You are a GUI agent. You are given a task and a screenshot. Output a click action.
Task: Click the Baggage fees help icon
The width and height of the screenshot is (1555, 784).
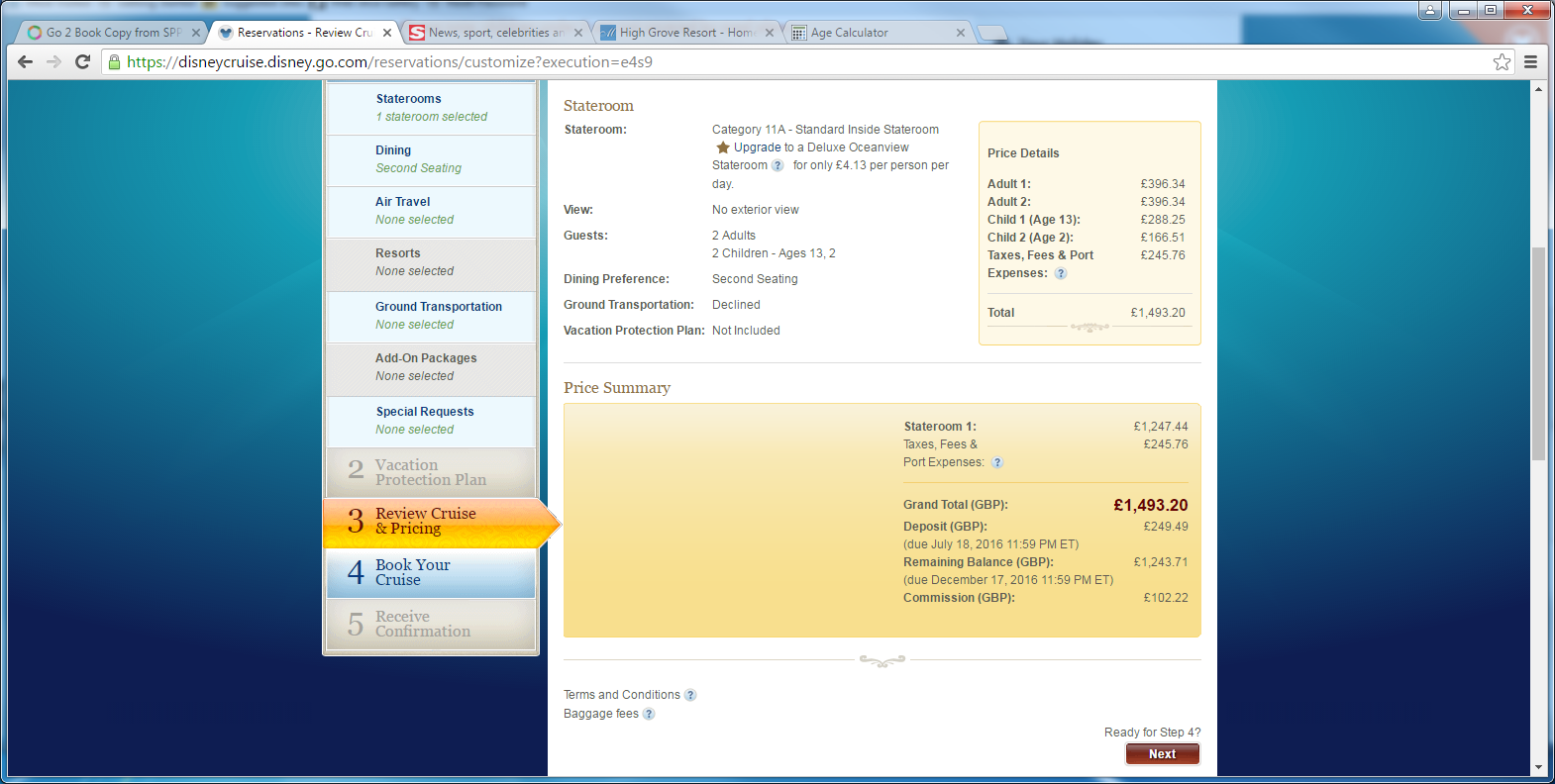pos(649,714)
